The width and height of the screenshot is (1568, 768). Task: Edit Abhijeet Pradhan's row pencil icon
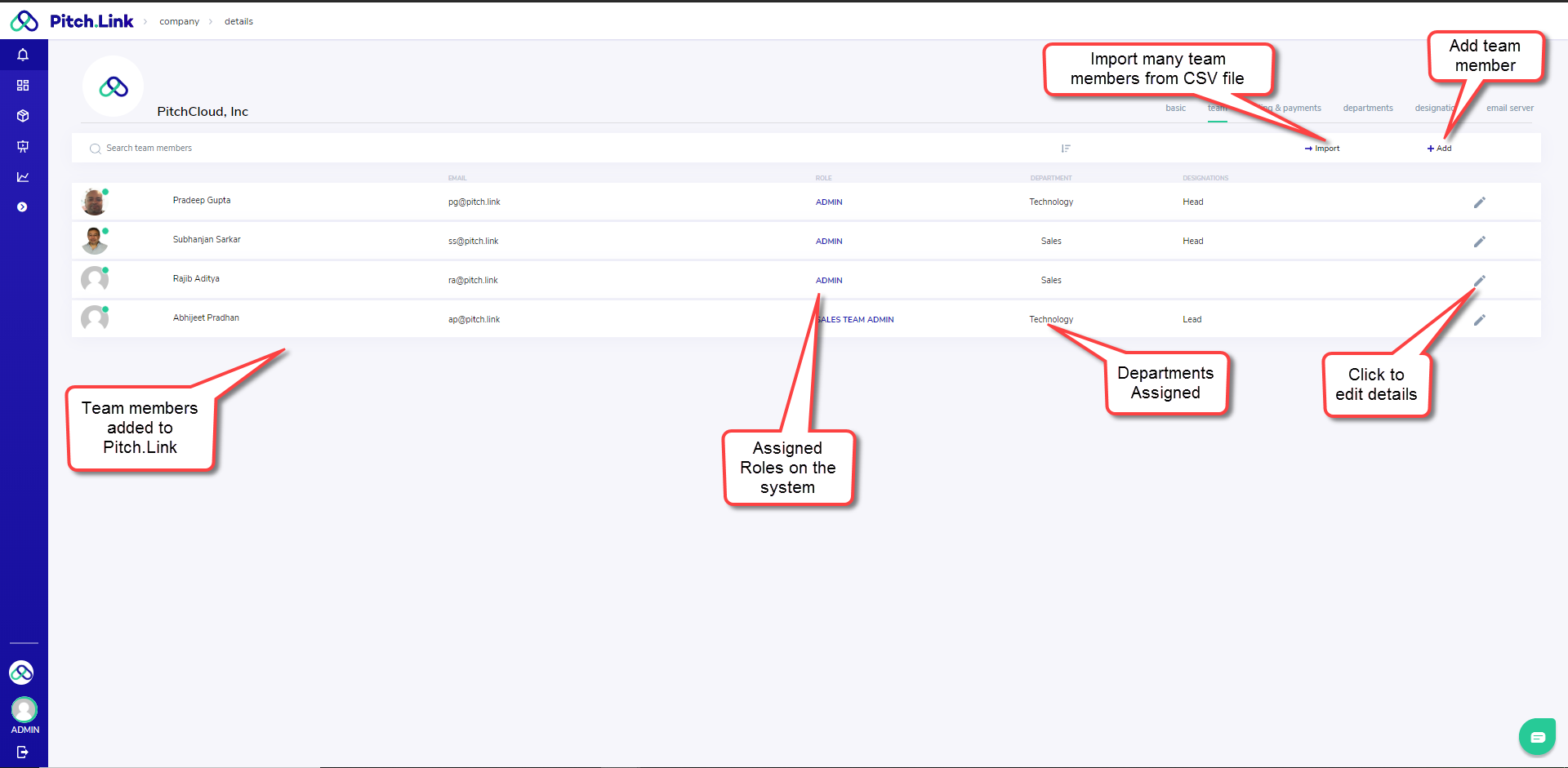tap(1479, 320)
